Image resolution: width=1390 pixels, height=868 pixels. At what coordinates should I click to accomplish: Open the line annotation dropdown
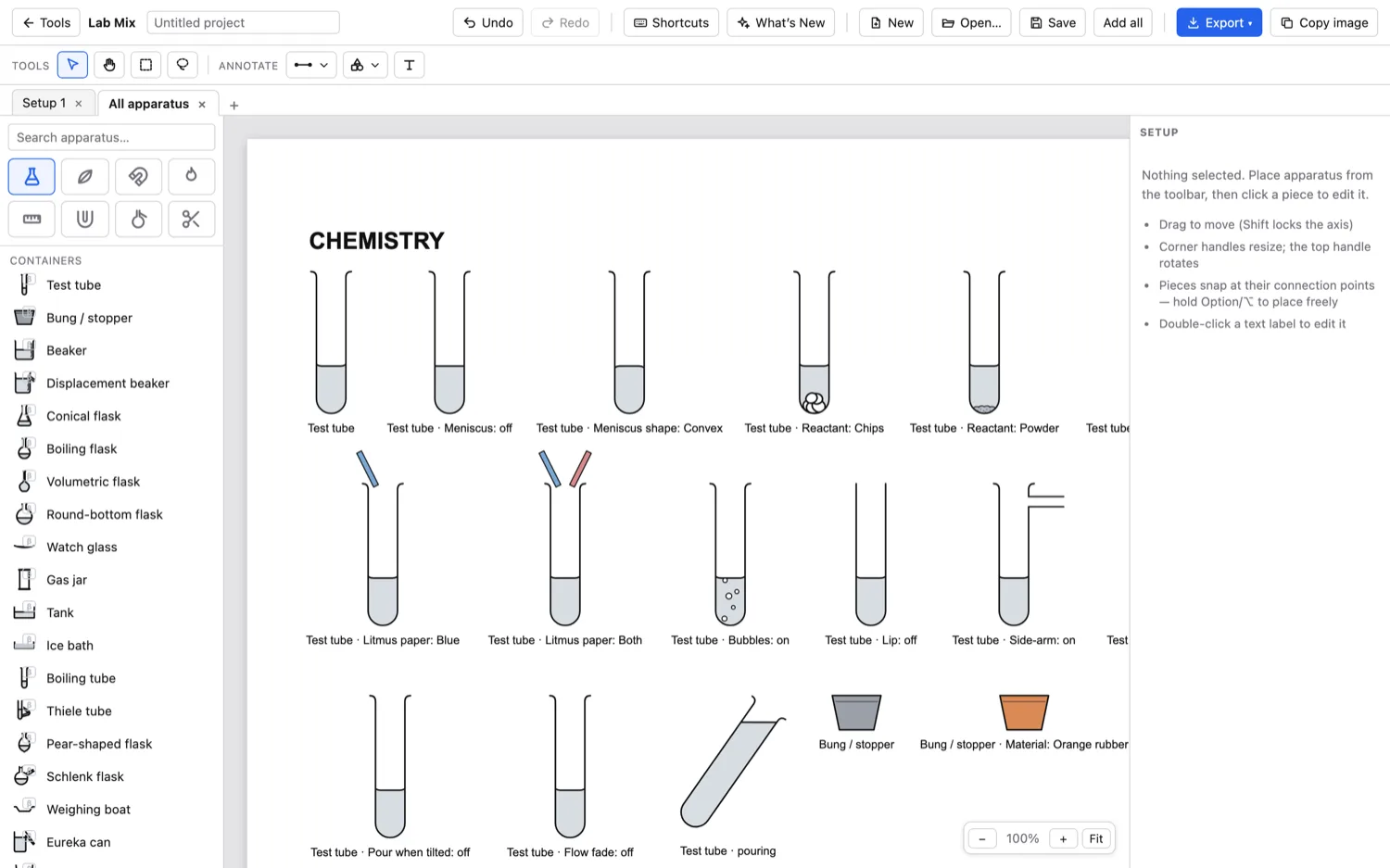coord(310,65)
